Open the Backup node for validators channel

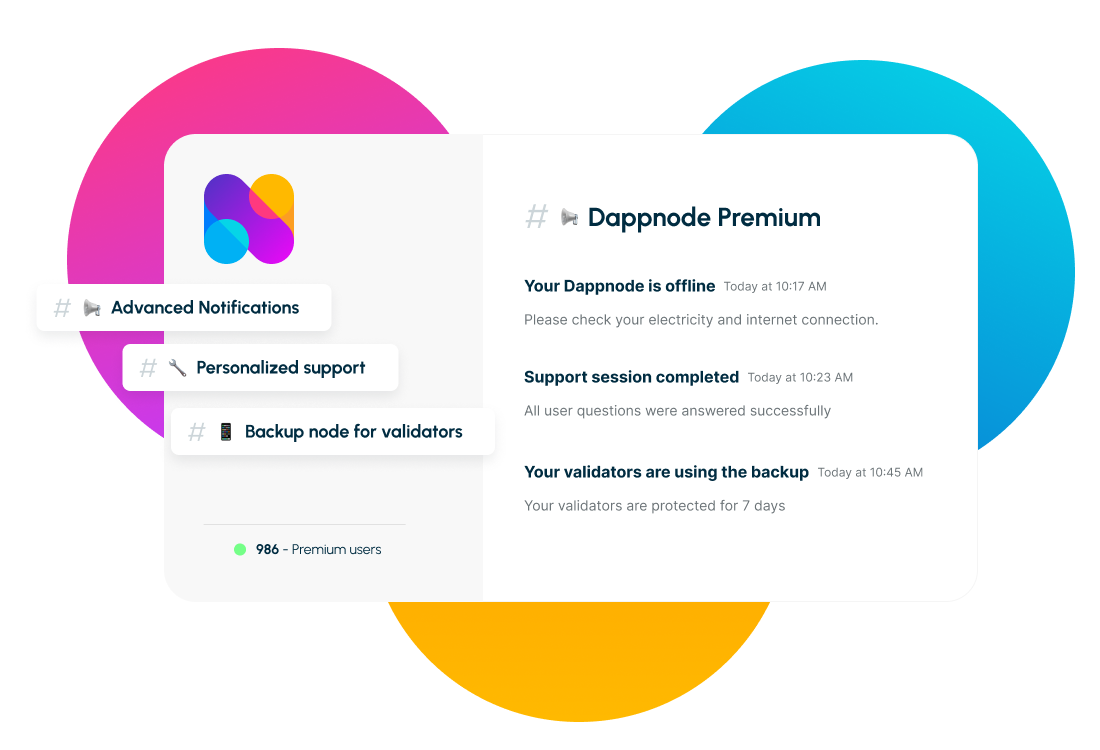(353, 432)
